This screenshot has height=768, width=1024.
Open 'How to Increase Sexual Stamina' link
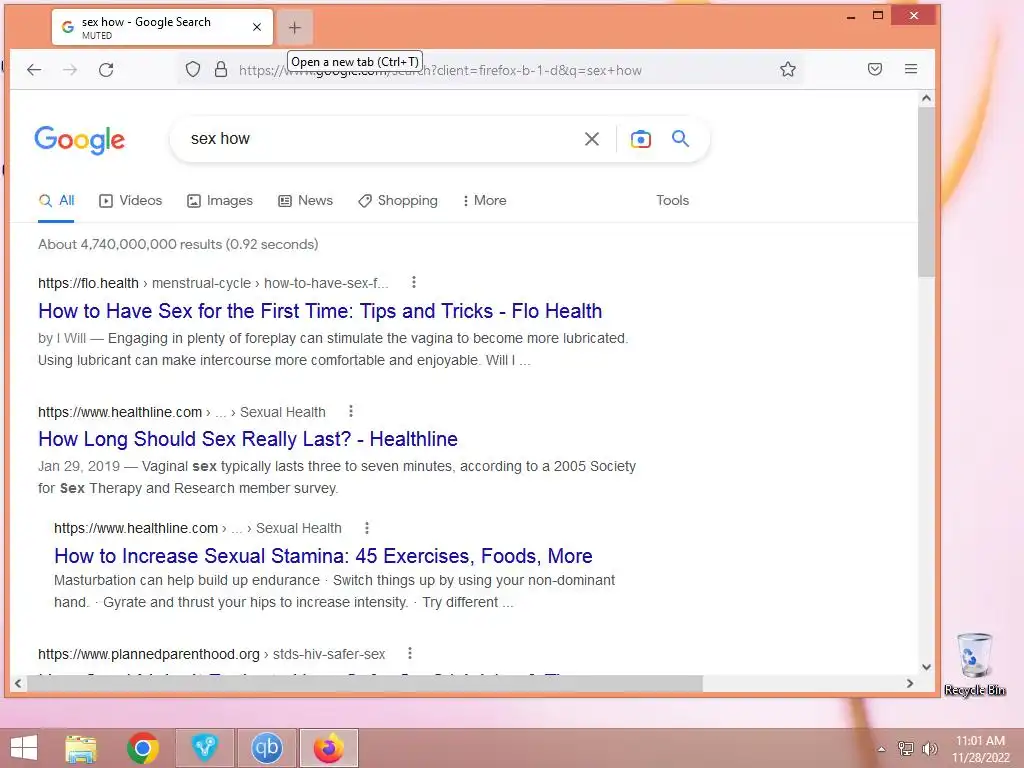pyautogui.click(x=323, y=556)
